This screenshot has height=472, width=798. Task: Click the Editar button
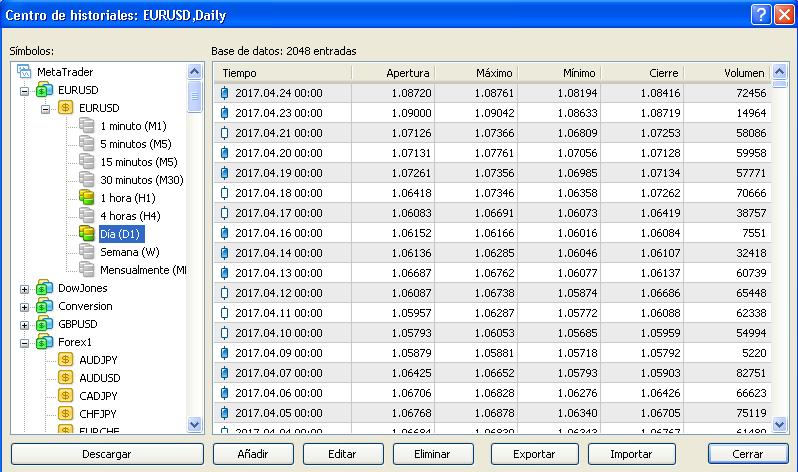343,454
